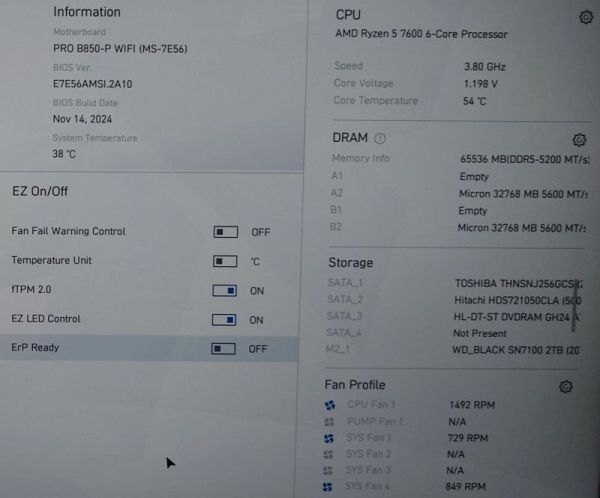Screen dimensions: 600x498
Task: Click the EZ On/Off section header
Action: [x=40, y=191]
